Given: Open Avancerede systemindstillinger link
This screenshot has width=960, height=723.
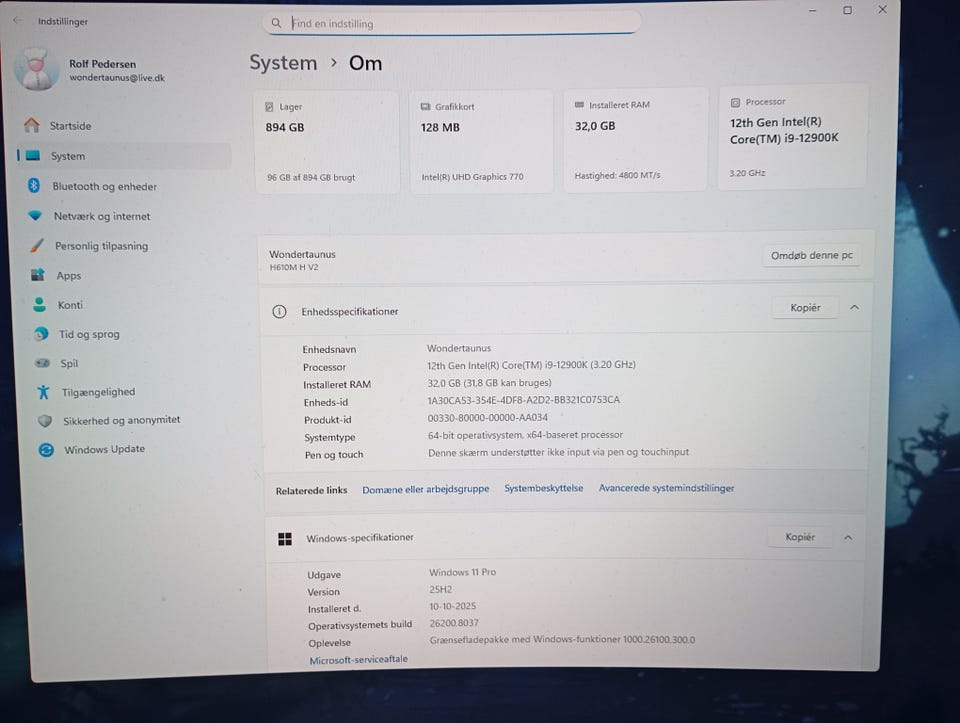Looking at the screenshot, I should click(666, 488).
